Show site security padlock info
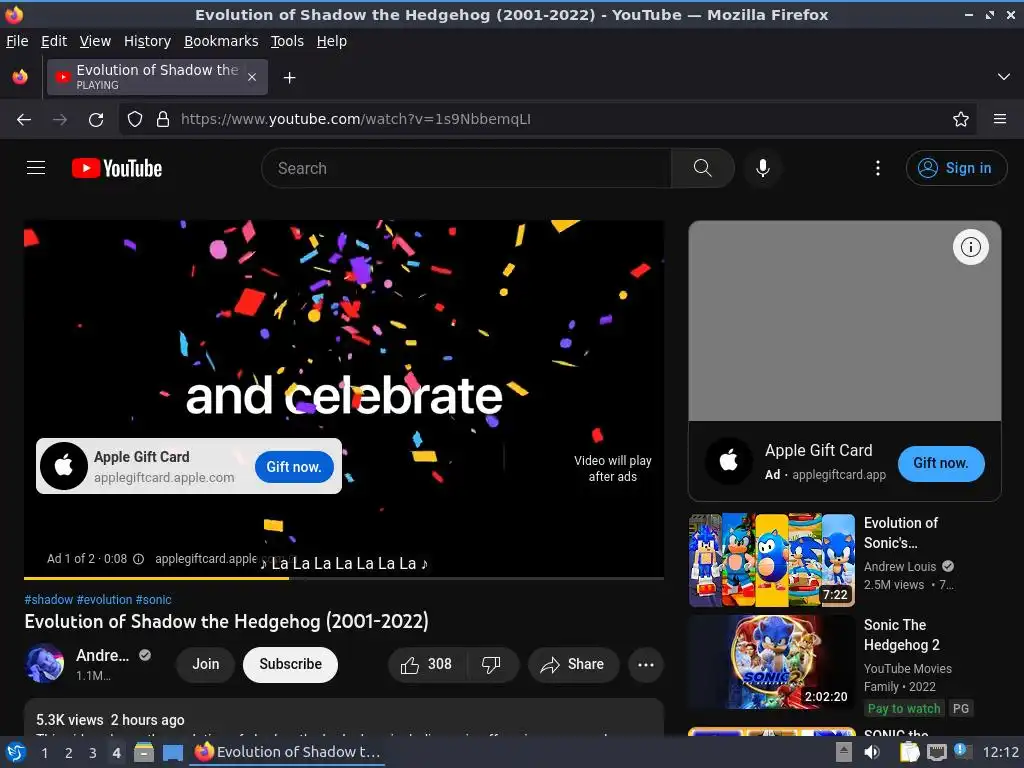This screenshot has width=1024, height=768. [x=163, y=120]
